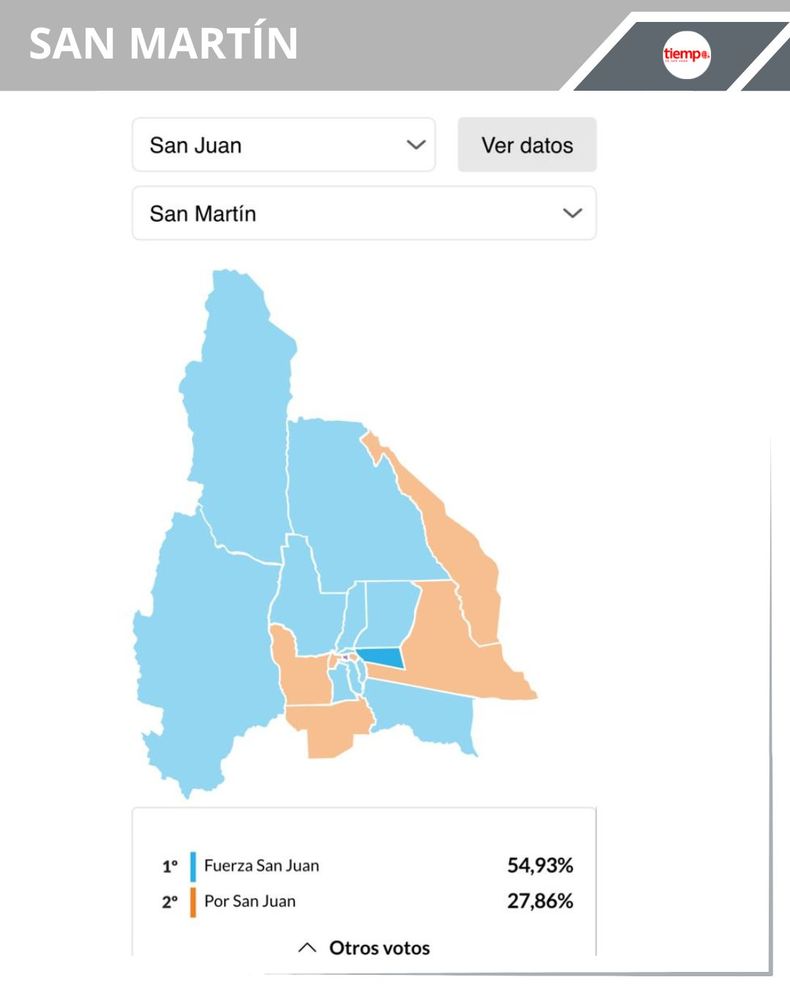
Task: Click the orange southernmost department on the map
Action: click(330, 730)
